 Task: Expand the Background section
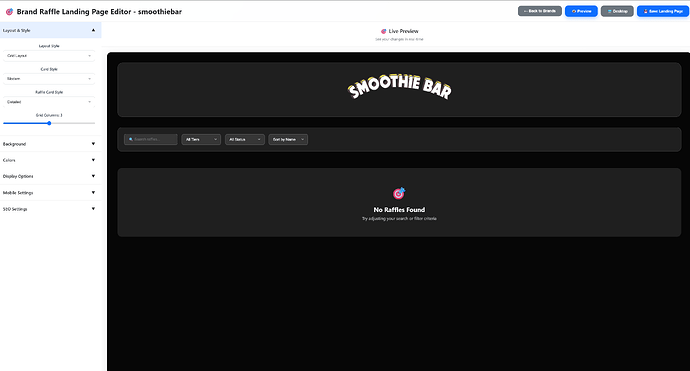(x=51, y=144)
